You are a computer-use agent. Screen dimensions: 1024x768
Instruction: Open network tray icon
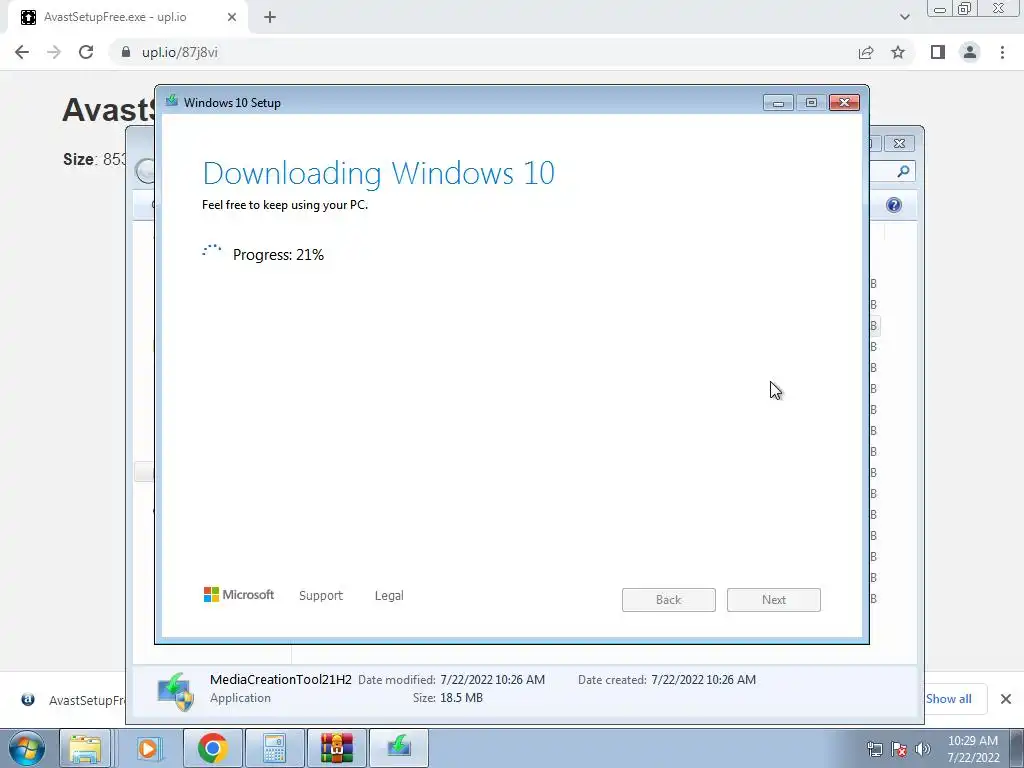[874, 749]
